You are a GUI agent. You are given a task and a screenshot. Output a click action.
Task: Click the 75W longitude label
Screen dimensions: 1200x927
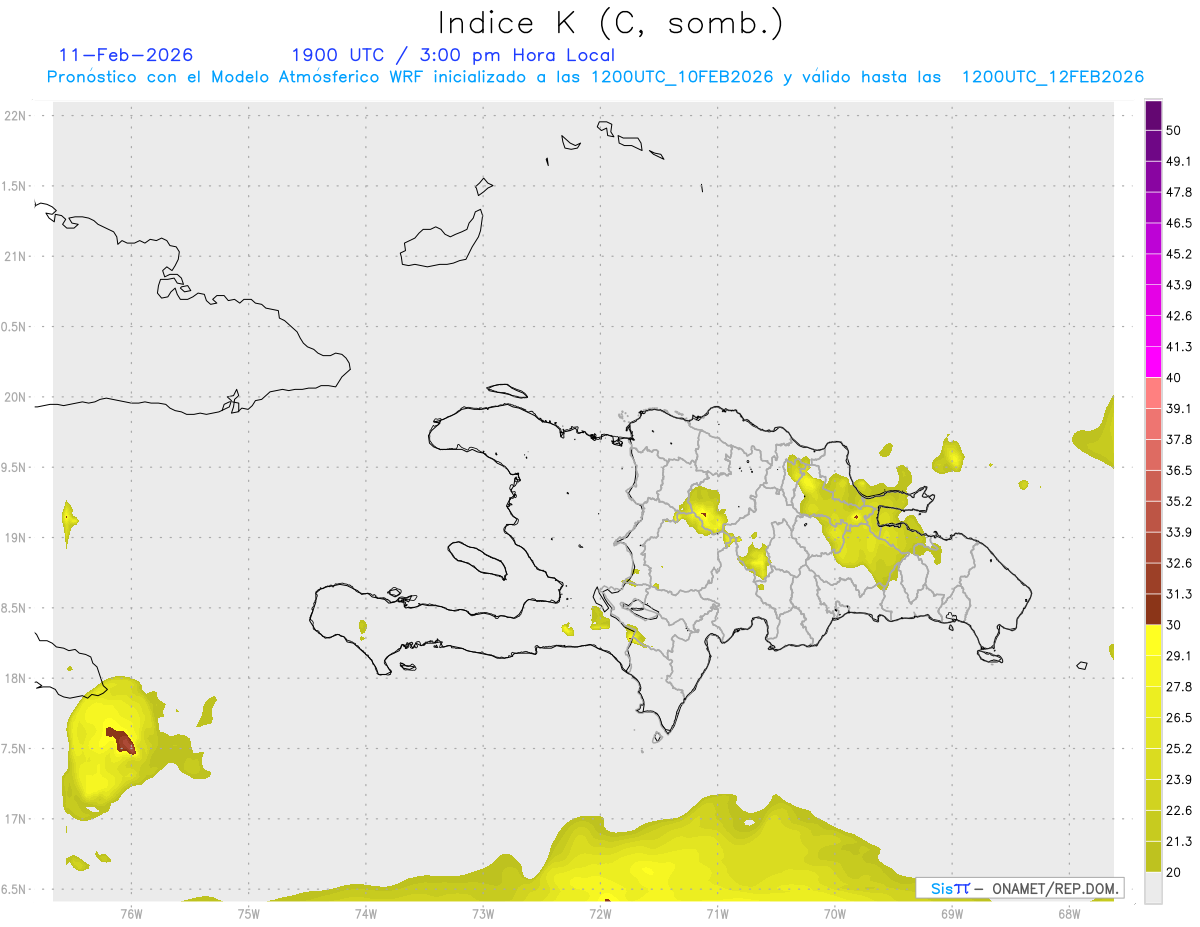click(249, 914)
